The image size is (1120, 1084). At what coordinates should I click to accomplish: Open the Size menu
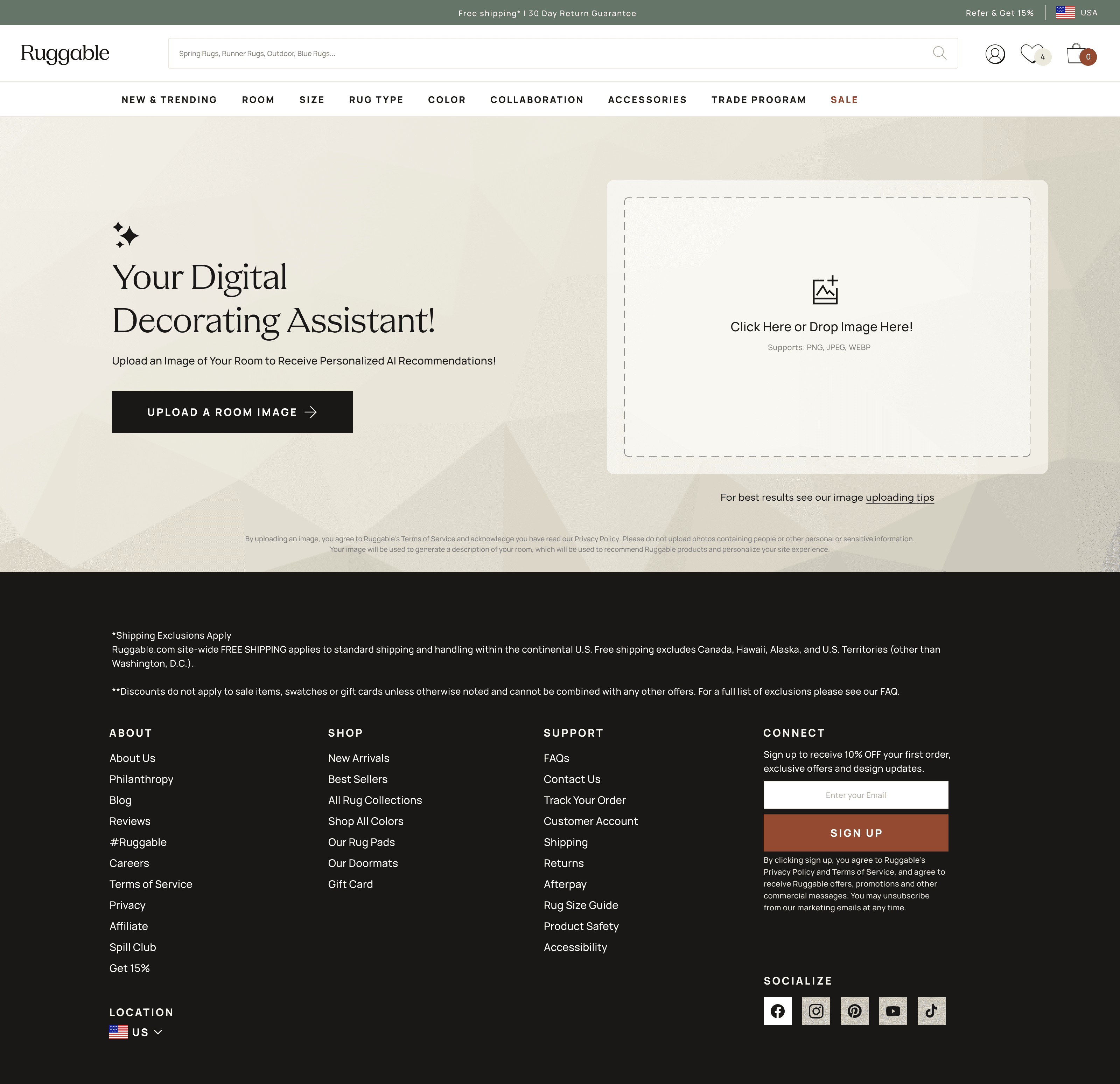[x=312, y=99]
